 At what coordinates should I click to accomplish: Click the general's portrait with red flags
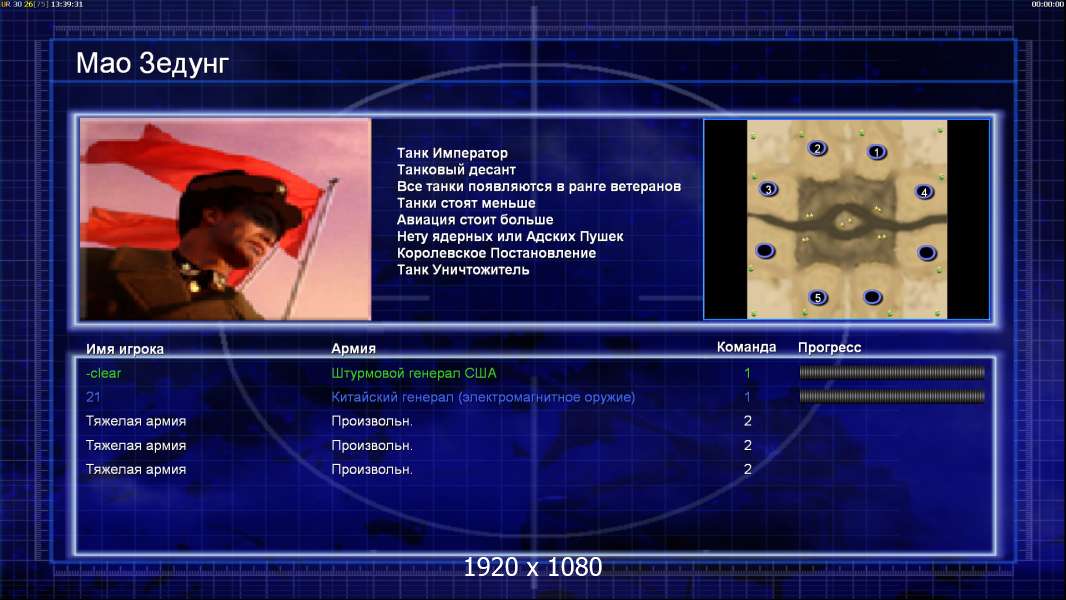click(226, 219)
